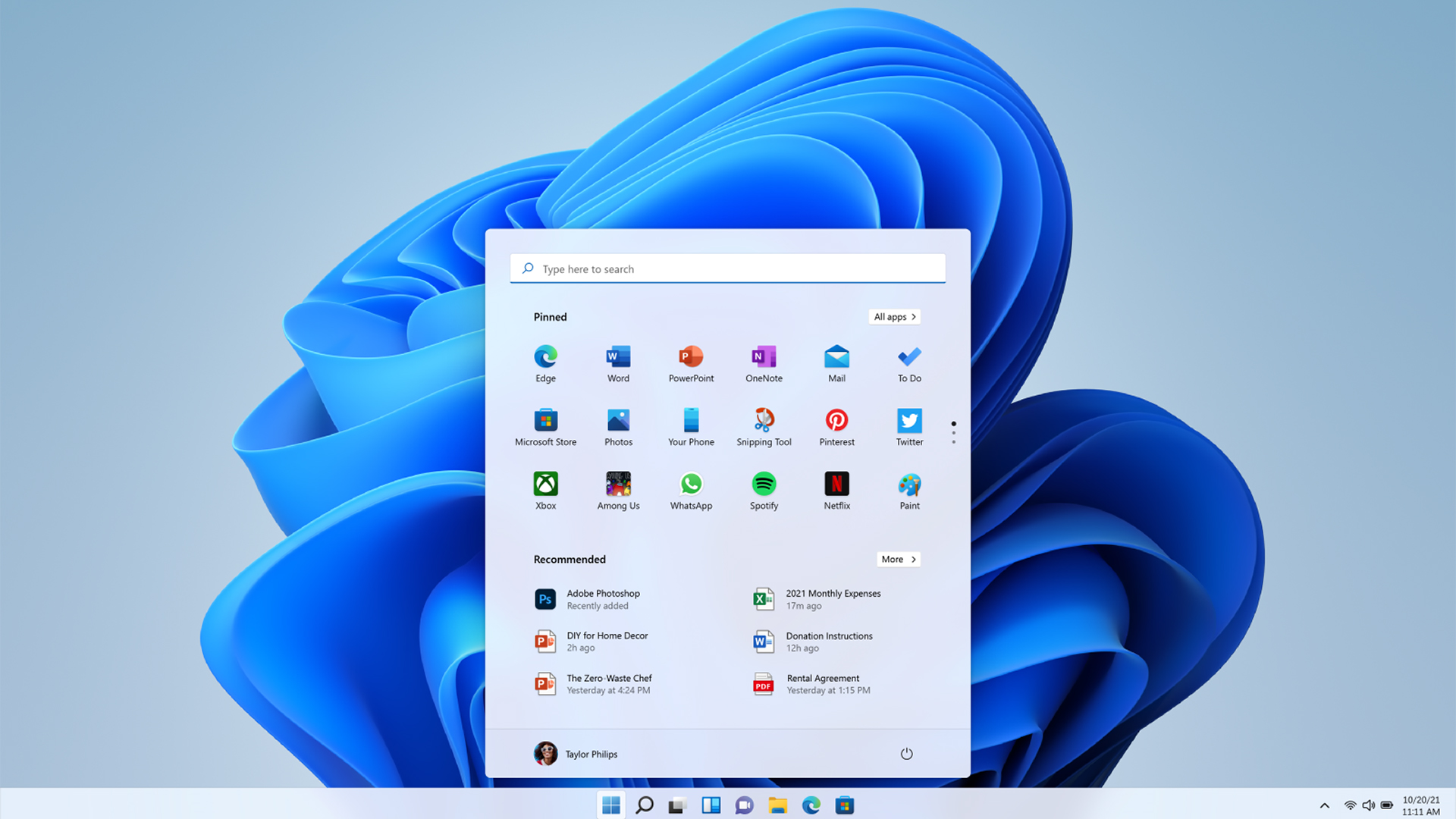Launch Twitter from pinned apps
1456x819 pixels.
click(x=908, y=427)
